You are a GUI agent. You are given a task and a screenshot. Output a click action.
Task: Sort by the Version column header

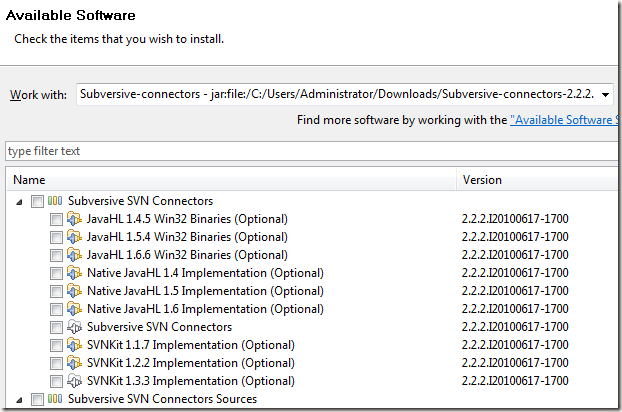pyautogui.click(x=537, y=180)
